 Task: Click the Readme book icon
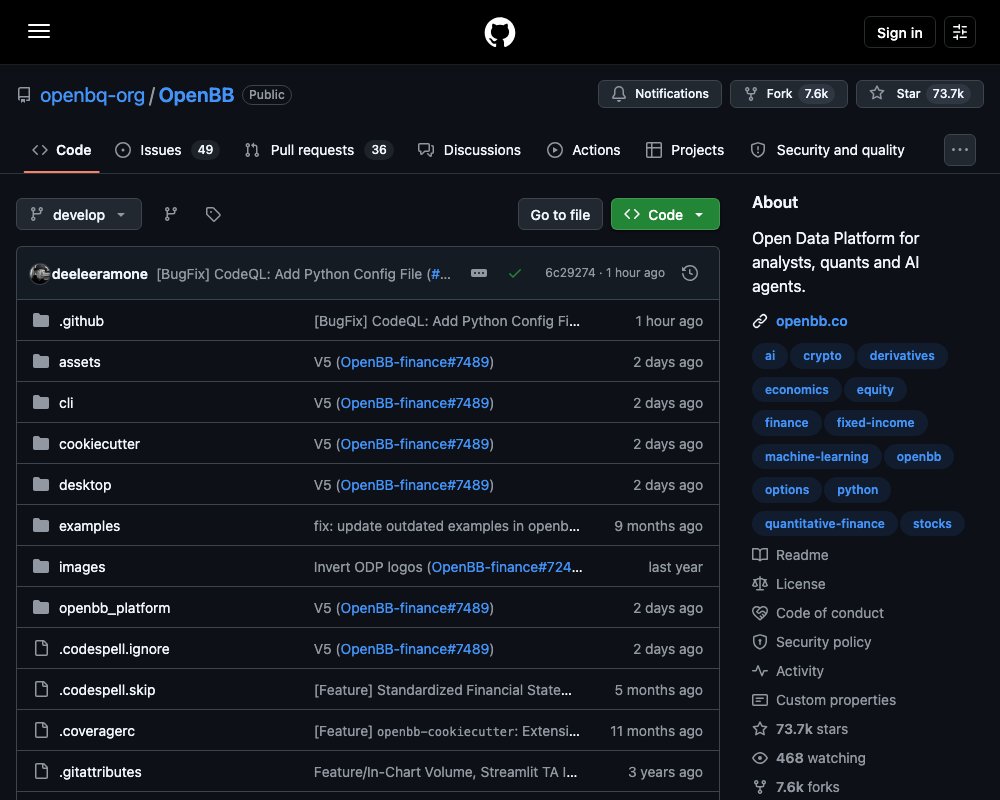tap(760, 554)
